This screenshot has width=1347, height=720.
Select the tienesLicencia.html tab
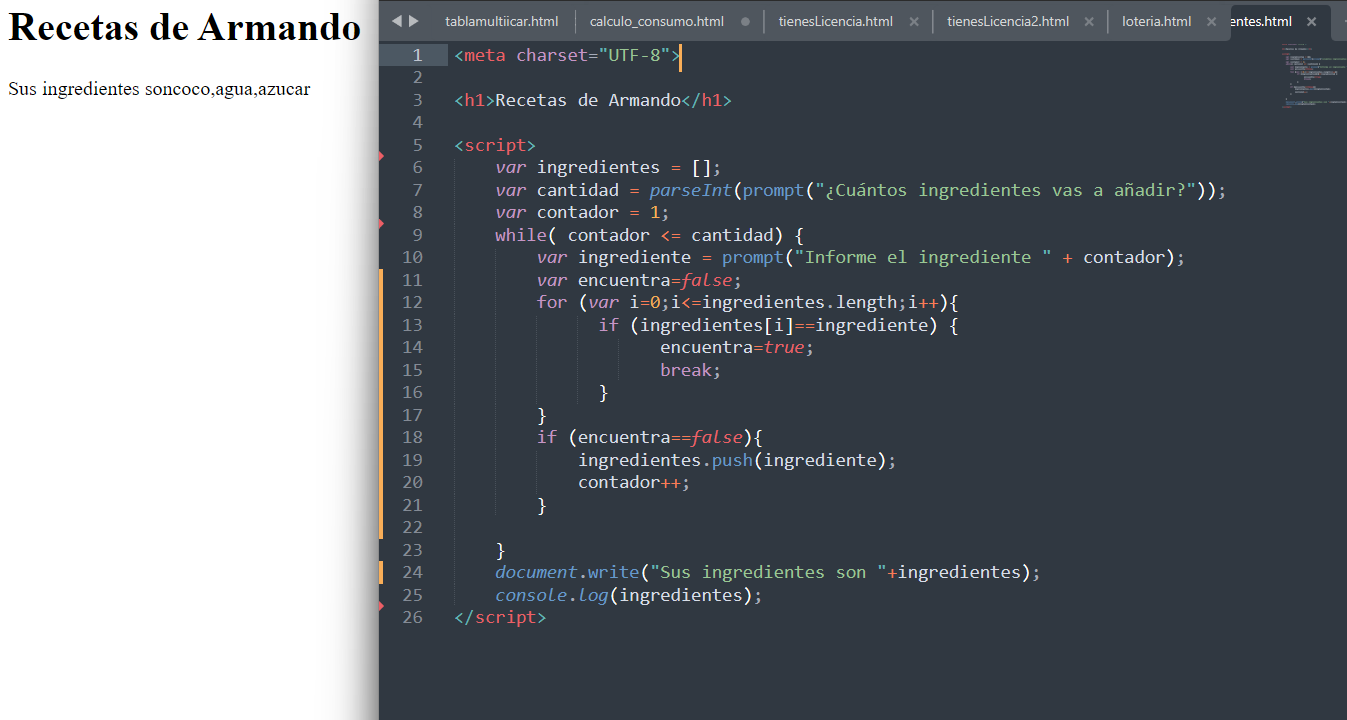tap(836, 21)
